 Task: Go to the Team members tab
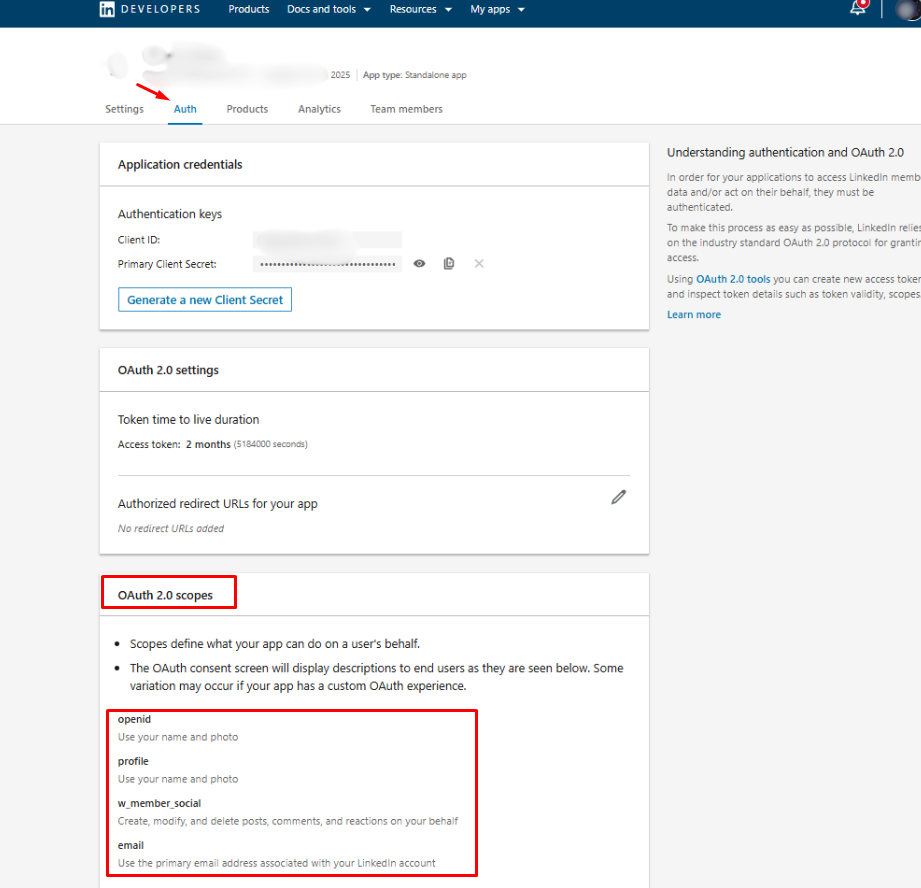pyautogui.click(x=406, y=109)
